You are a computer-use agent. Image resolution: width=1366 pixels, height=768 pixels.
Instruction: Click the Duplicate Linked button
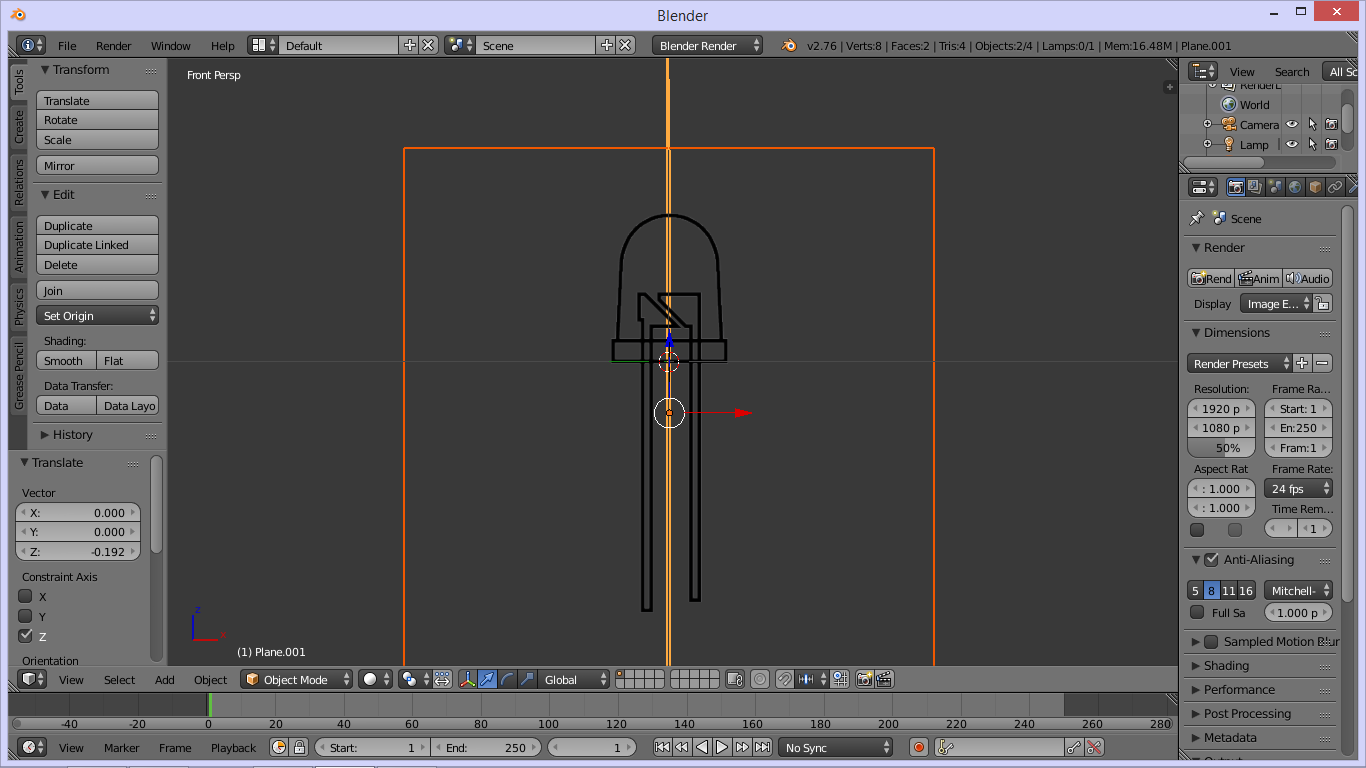tap(98, 245)
